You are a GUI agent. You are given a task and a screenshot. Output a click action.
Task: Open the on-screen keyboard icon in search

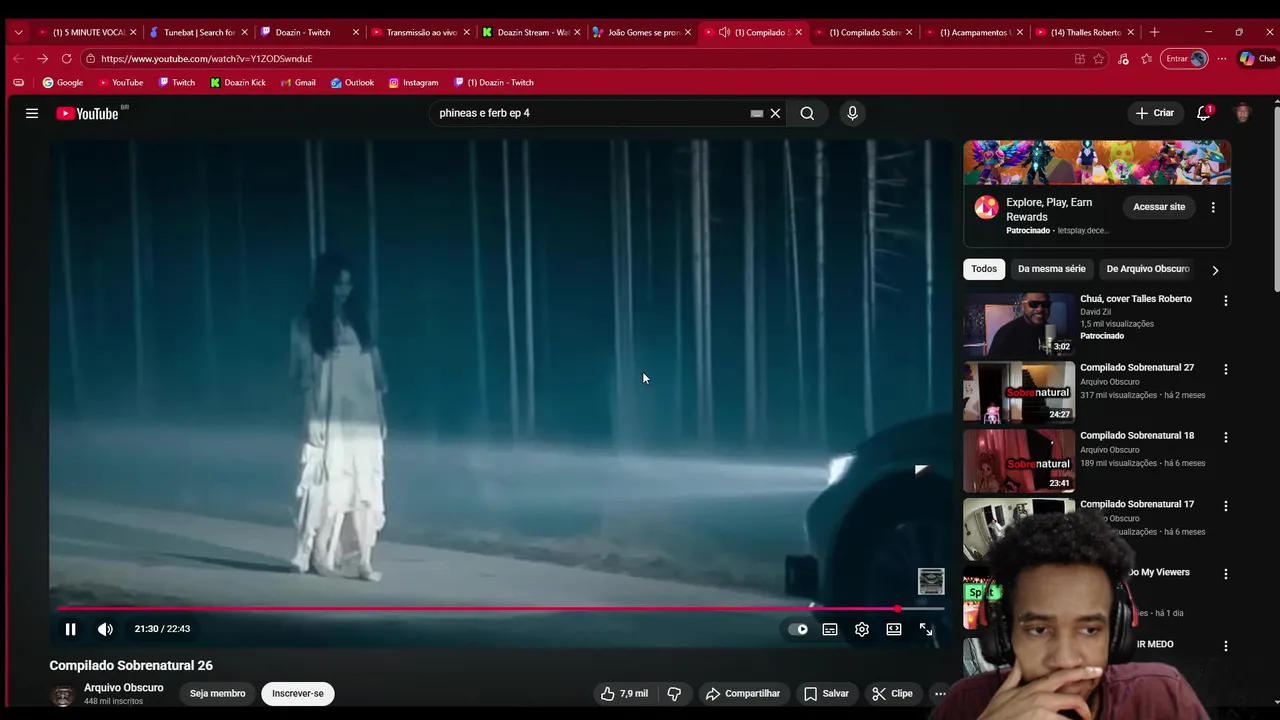click(x=757, y=113)
